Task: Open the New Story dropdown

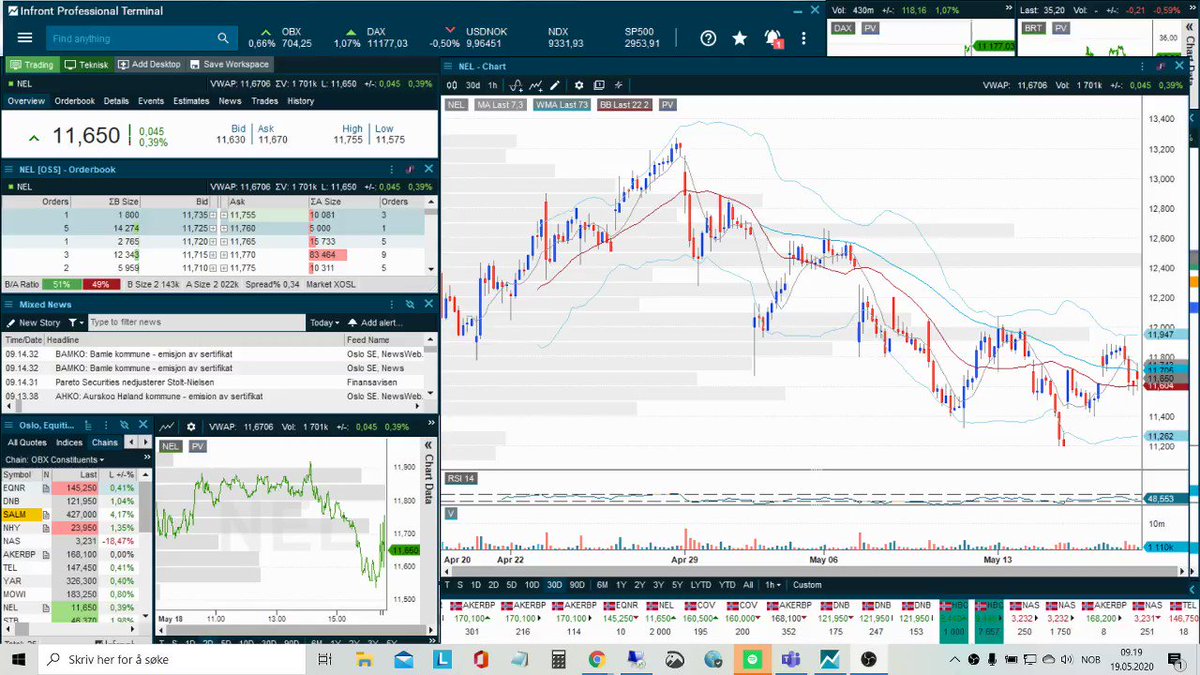Action: 41,323
